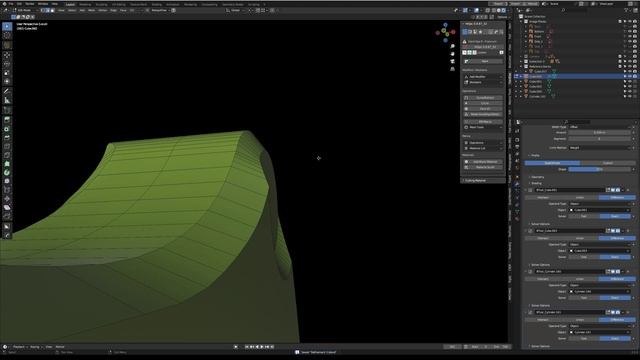Select the Superellipse profile button
This screenshot has height=360, width=640.
point(552,163)
